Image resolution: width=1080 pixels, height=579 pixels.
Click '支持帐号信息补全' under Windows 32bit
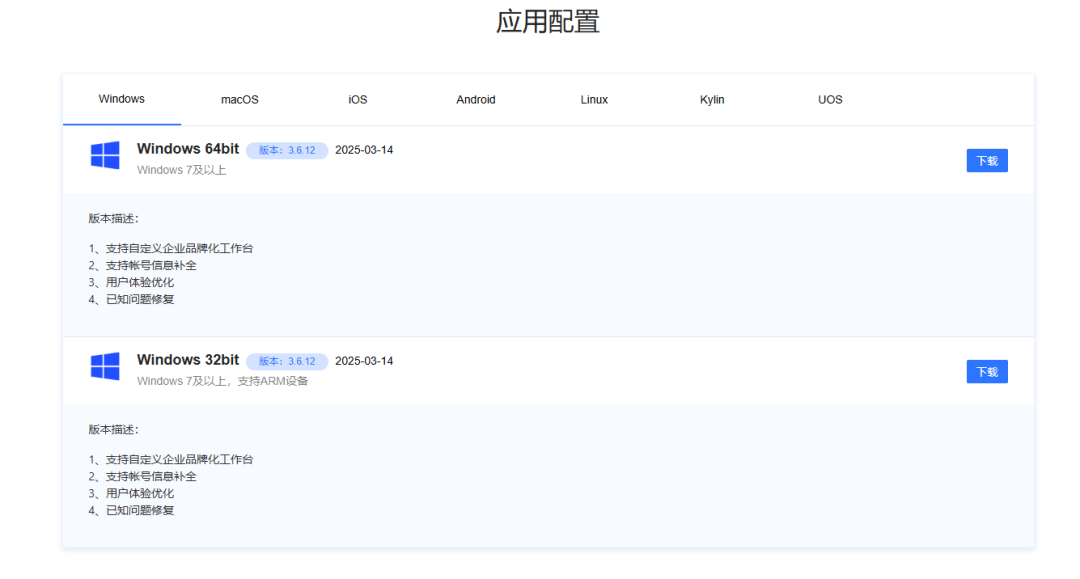(x=151, y=477)
